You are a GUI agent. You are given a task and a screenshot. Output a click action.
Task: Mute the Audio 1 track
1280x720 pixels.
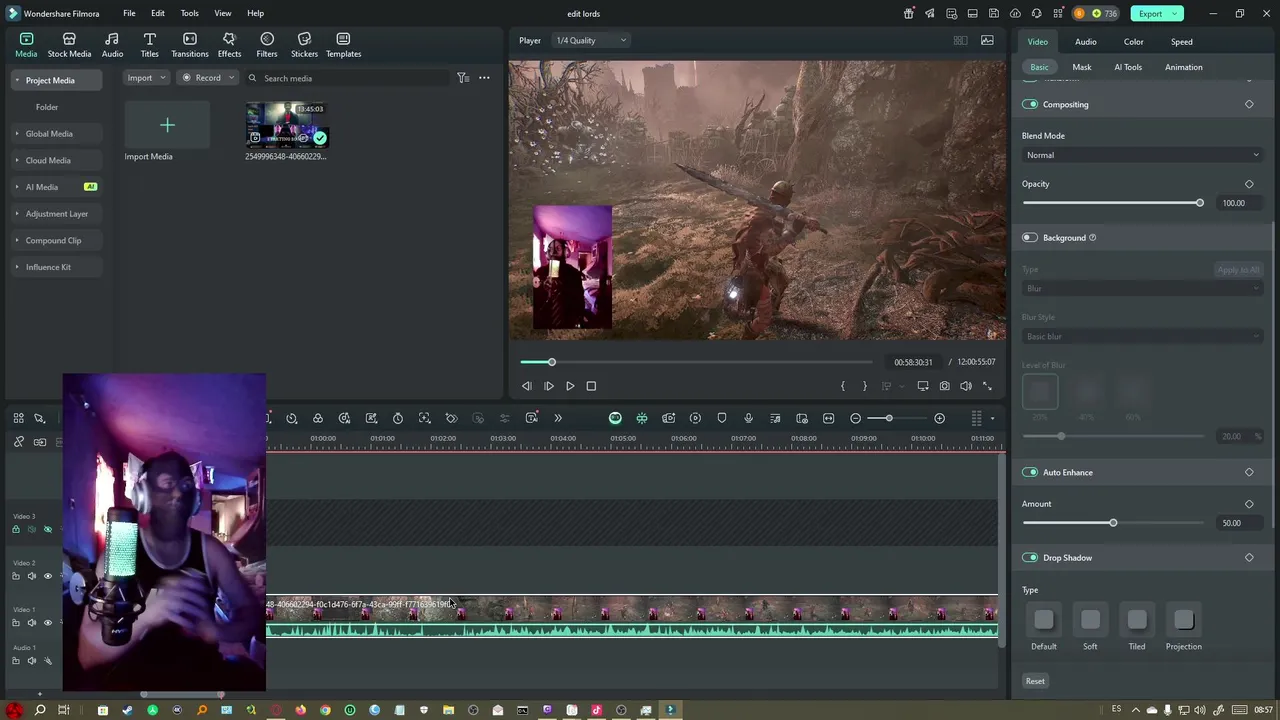coord(31,661)
